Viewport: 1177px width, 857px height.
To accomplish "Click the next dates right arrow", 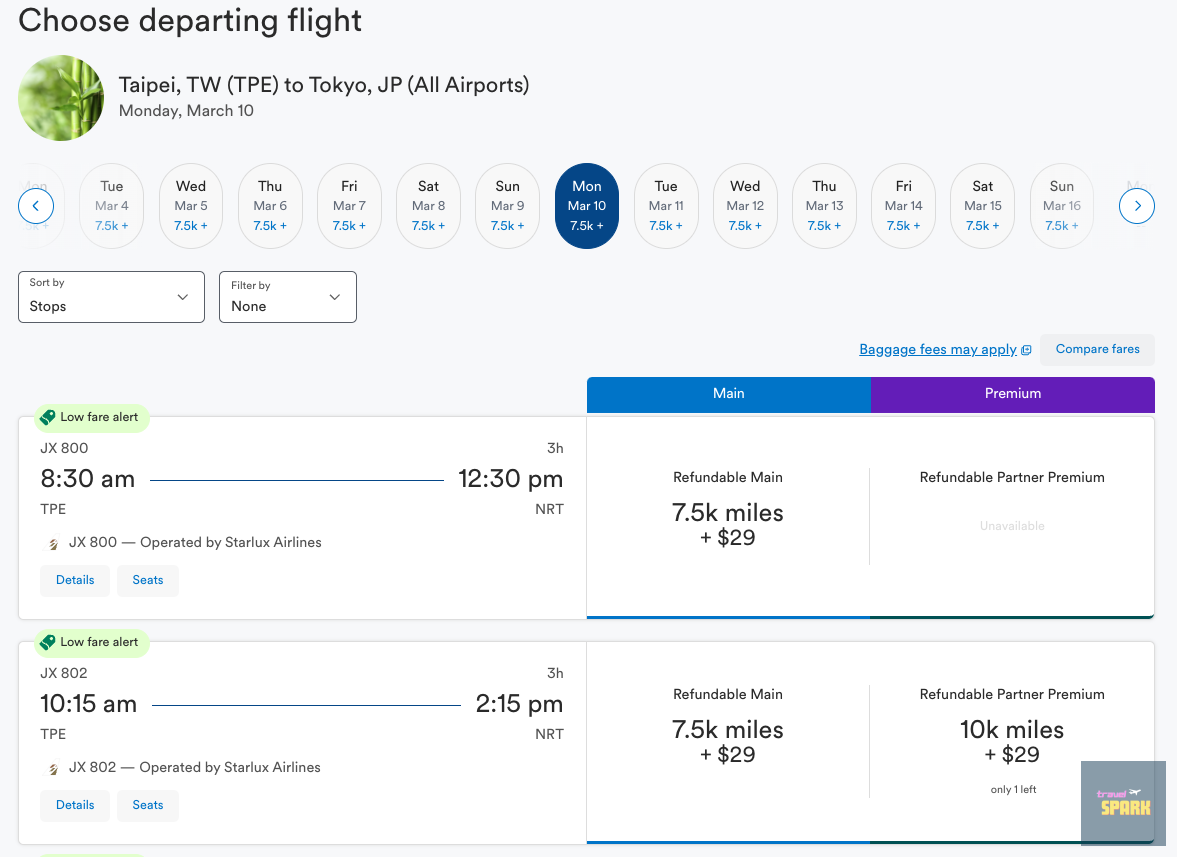I will pyautogui.click(x=1137, y=207).
